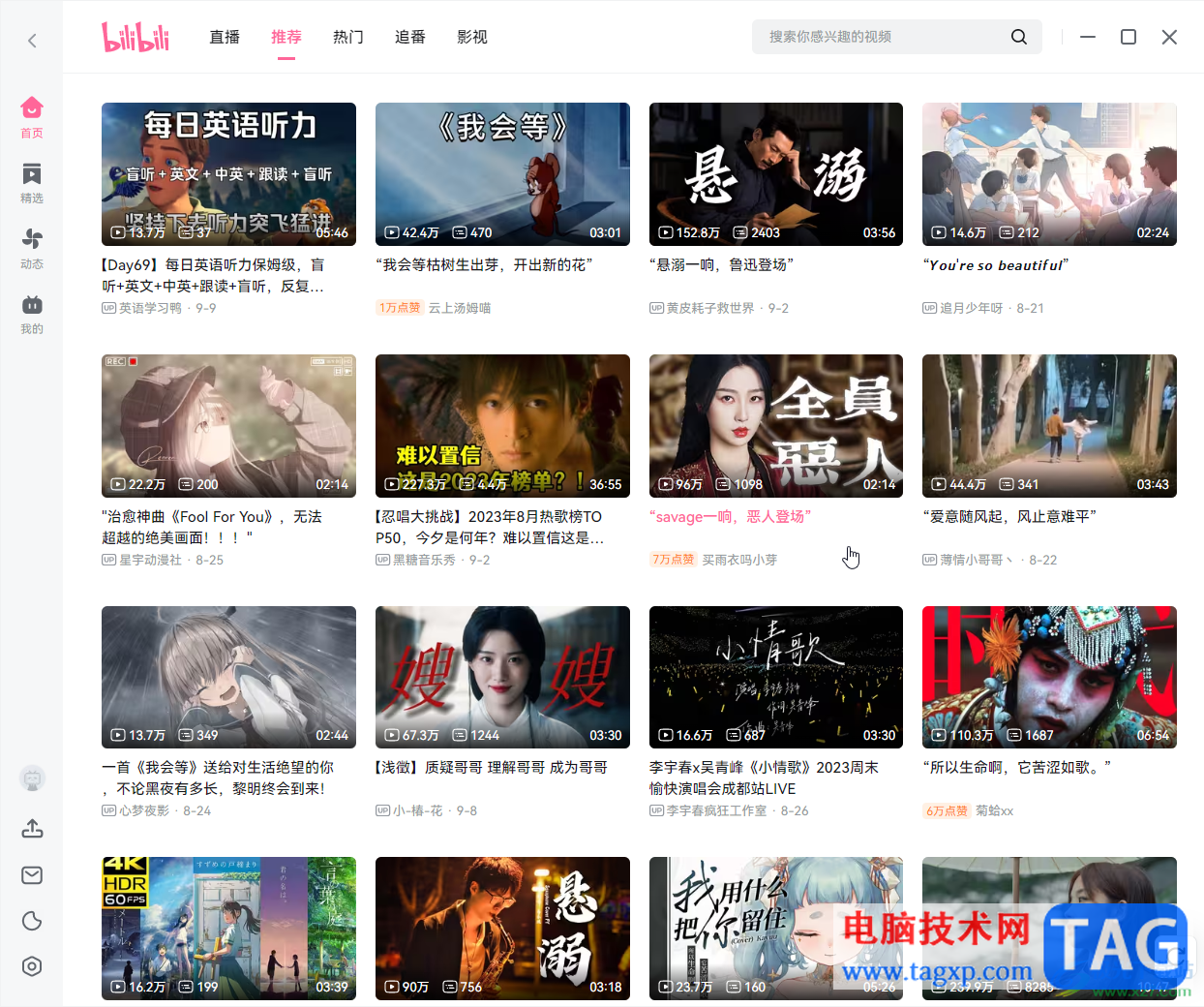
Task: Click the back arrow icon
Action: point(32,41)
